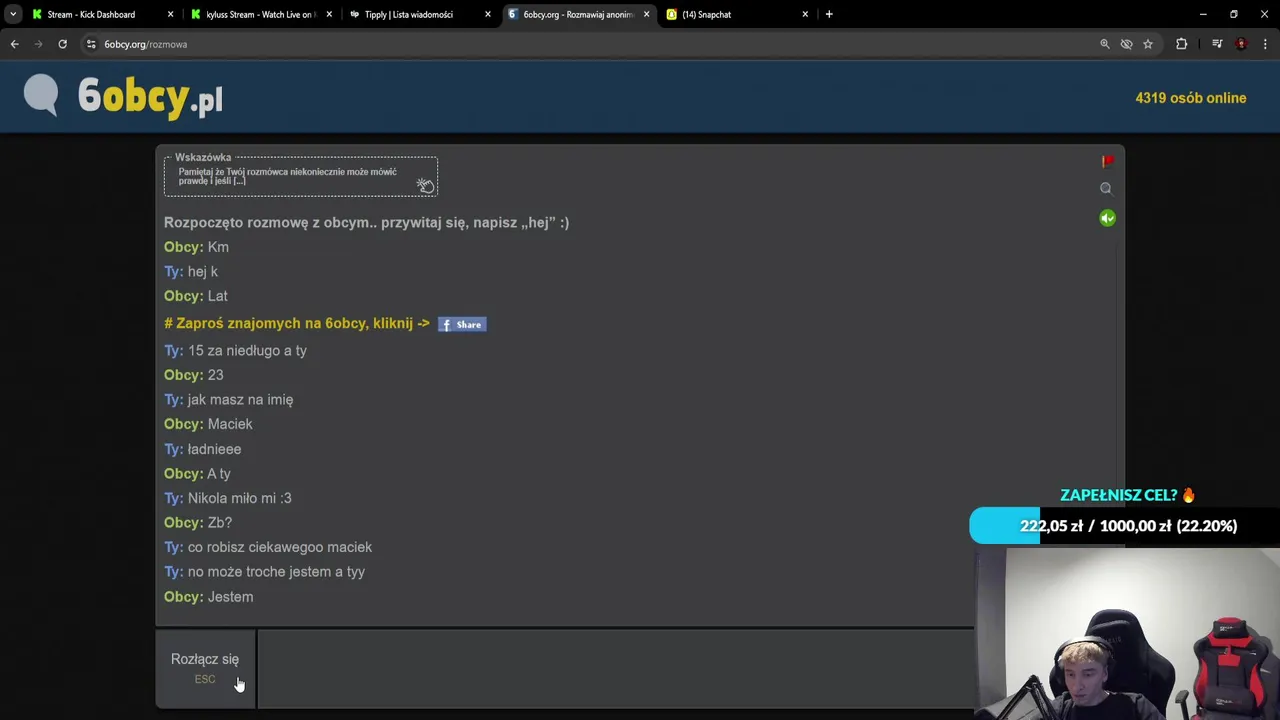Toggle the green sound icon

(1107, 218)
